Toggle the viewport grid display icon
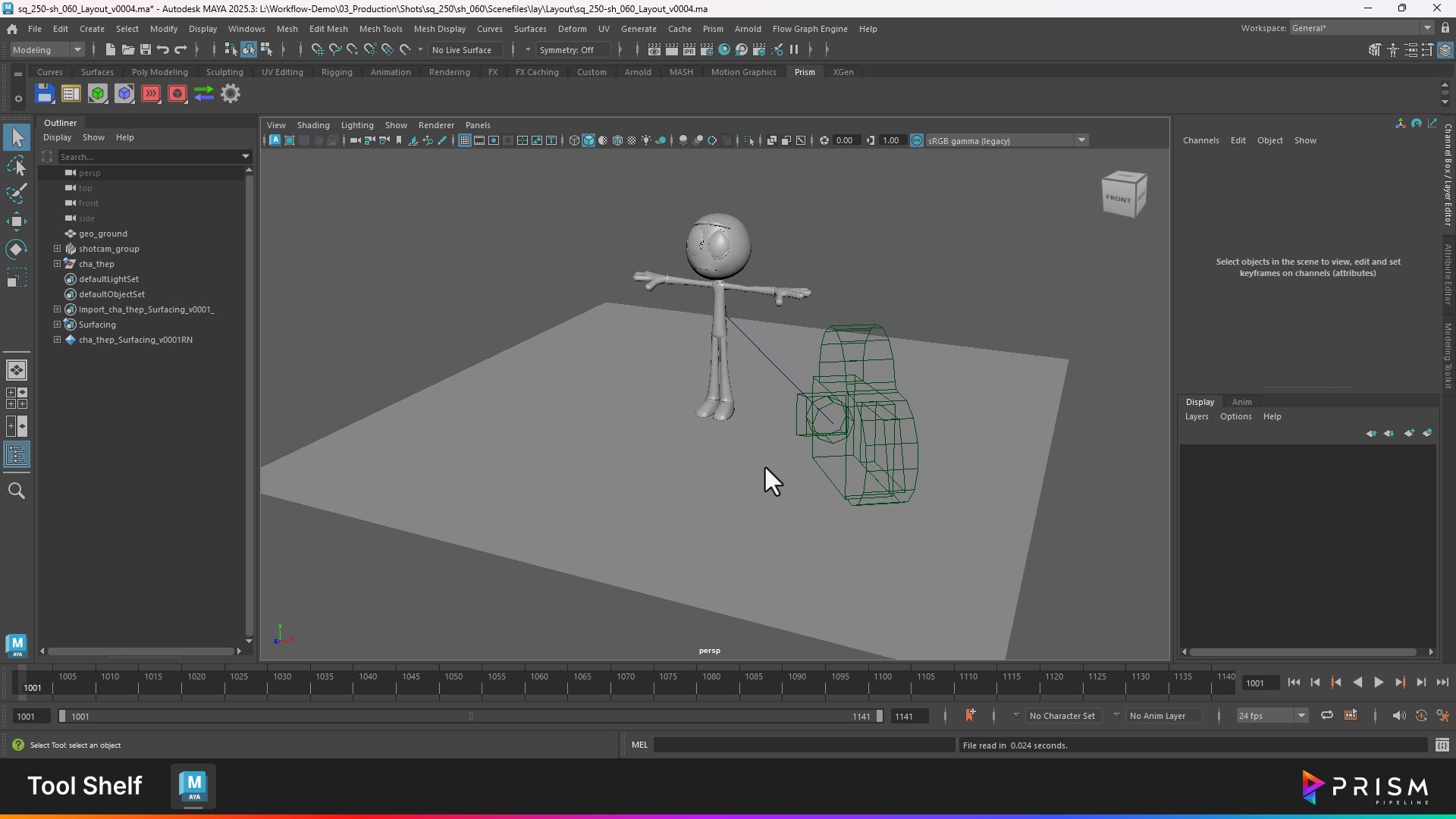The image size is (1456, 819). pos(464,140)
